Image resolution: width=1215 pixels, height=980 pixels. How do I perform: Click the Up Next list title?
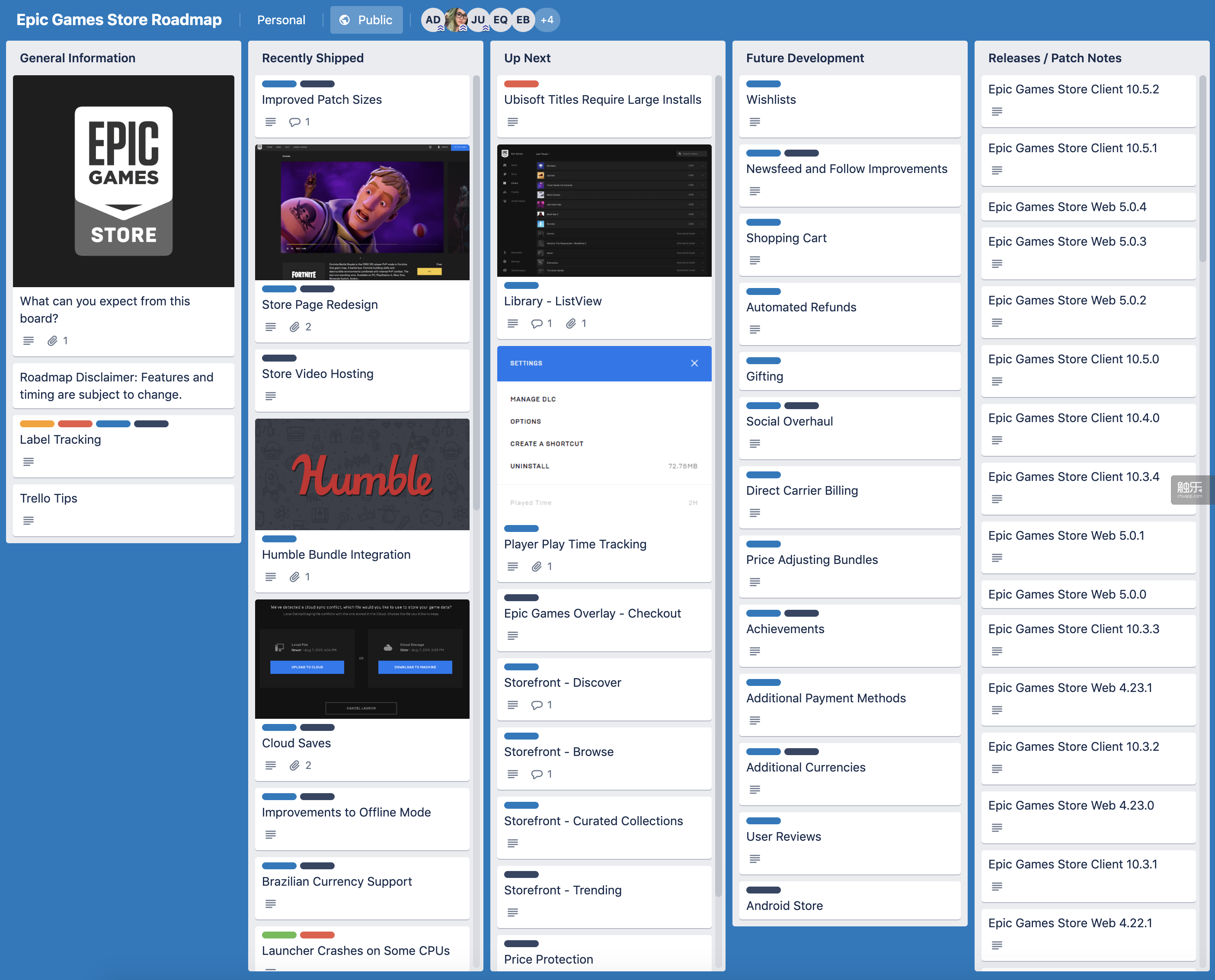527,58
